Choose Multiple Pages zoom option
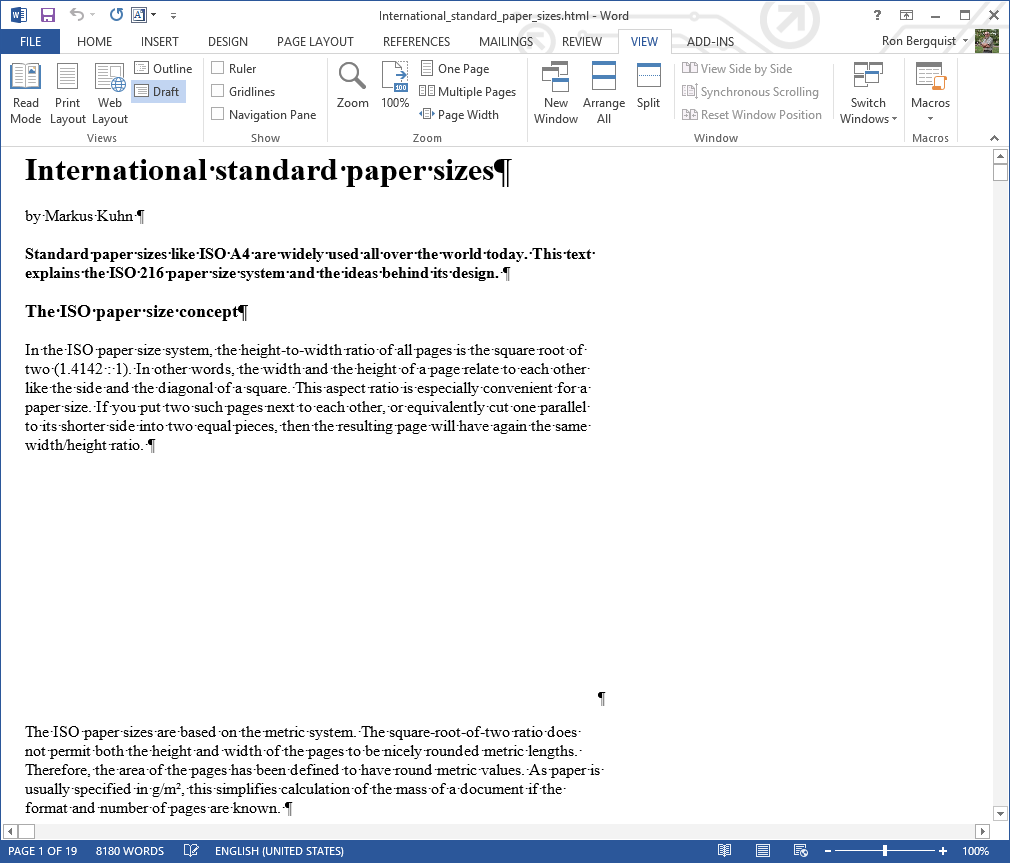 click(x=467, y=91)
